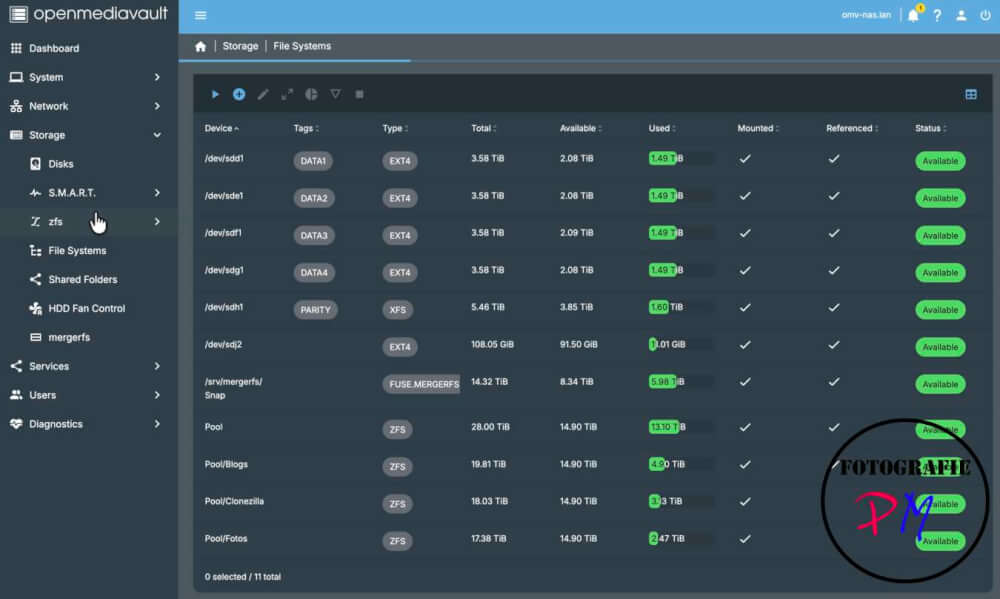Click the Mounted checkmark for Pool/Fotos
The height and width of the screenshot is (599, 1000).
pos(745,539)
